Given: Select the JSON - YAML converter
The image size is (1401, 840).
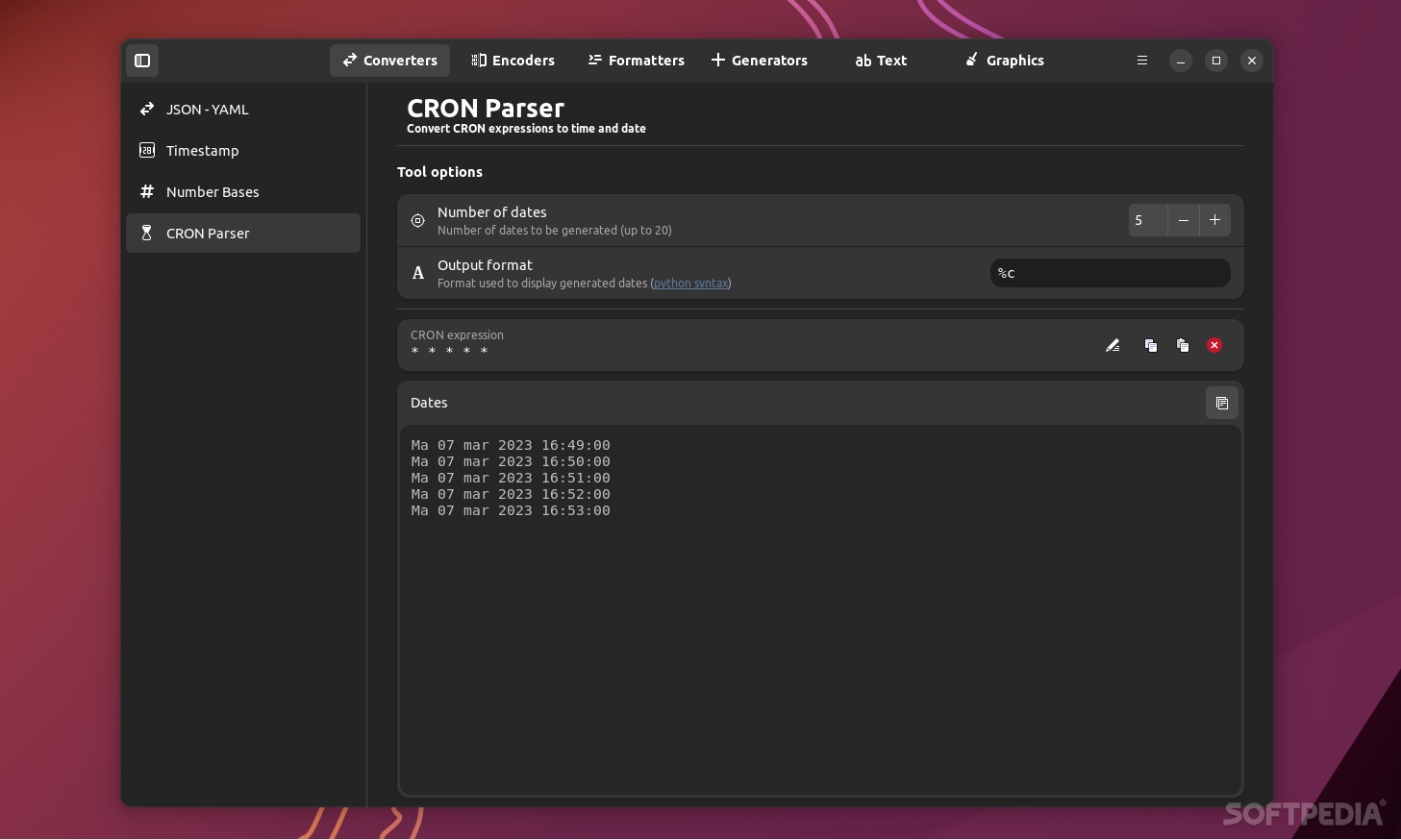Looking at the screenshot, I should click(208, 109).
